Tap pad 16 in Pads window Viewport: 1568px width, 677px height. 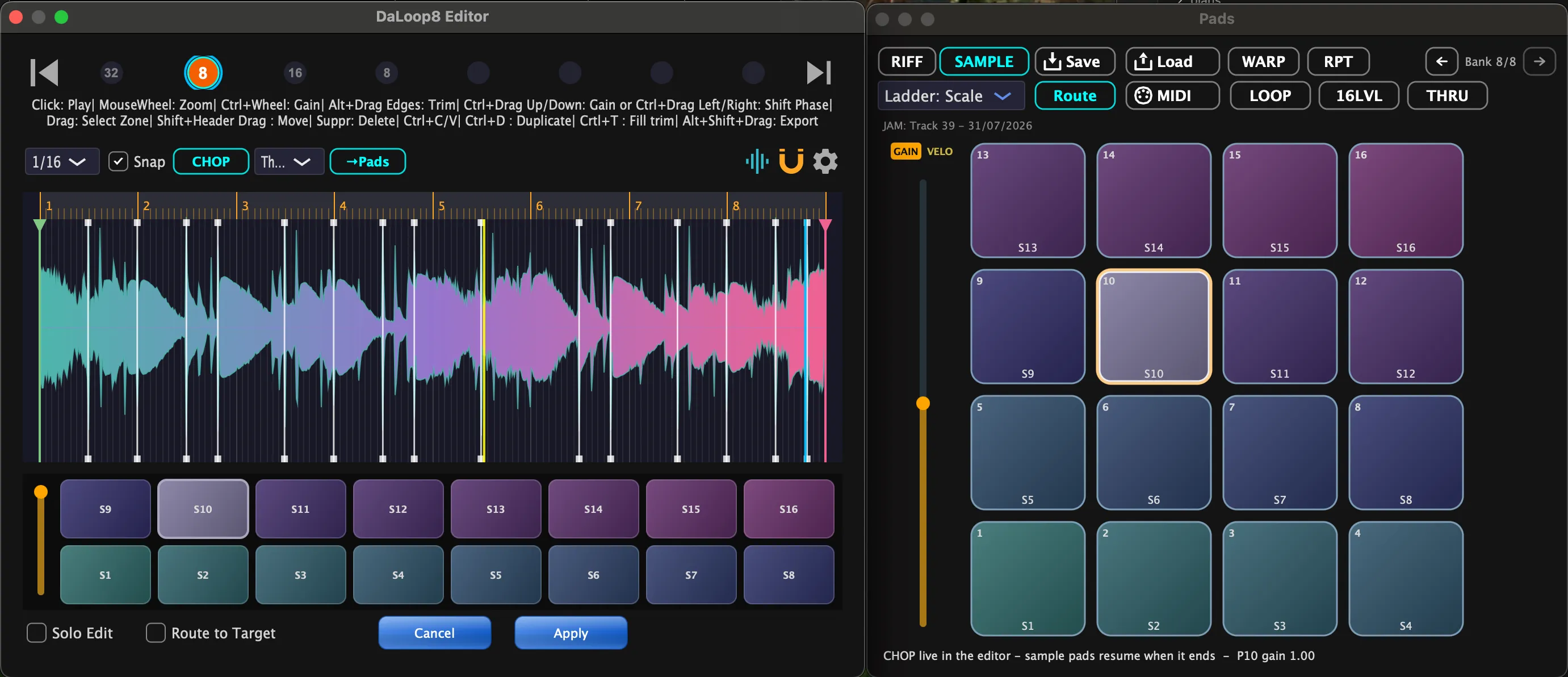point(1406,200)
